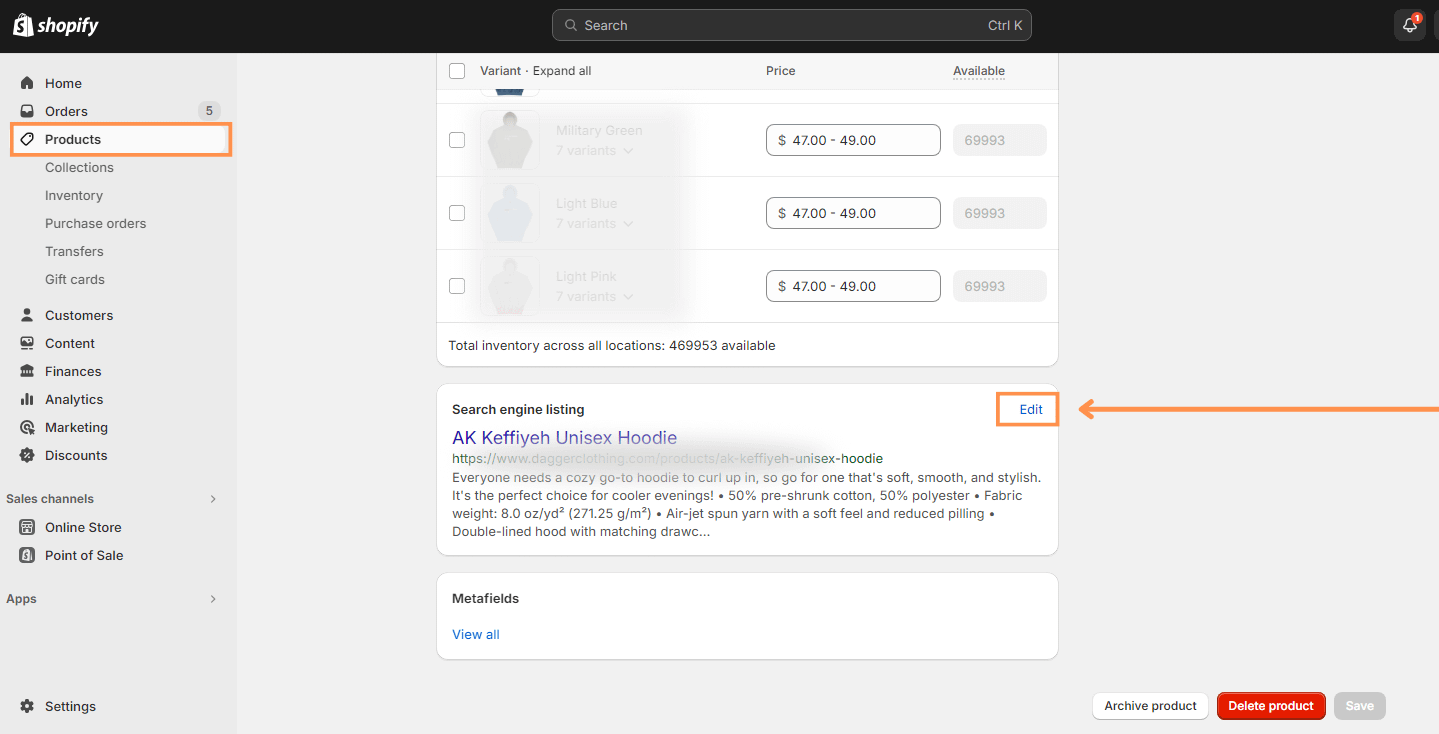
Task: Tick the select-all variants checkbox
Action: point(457,71)
